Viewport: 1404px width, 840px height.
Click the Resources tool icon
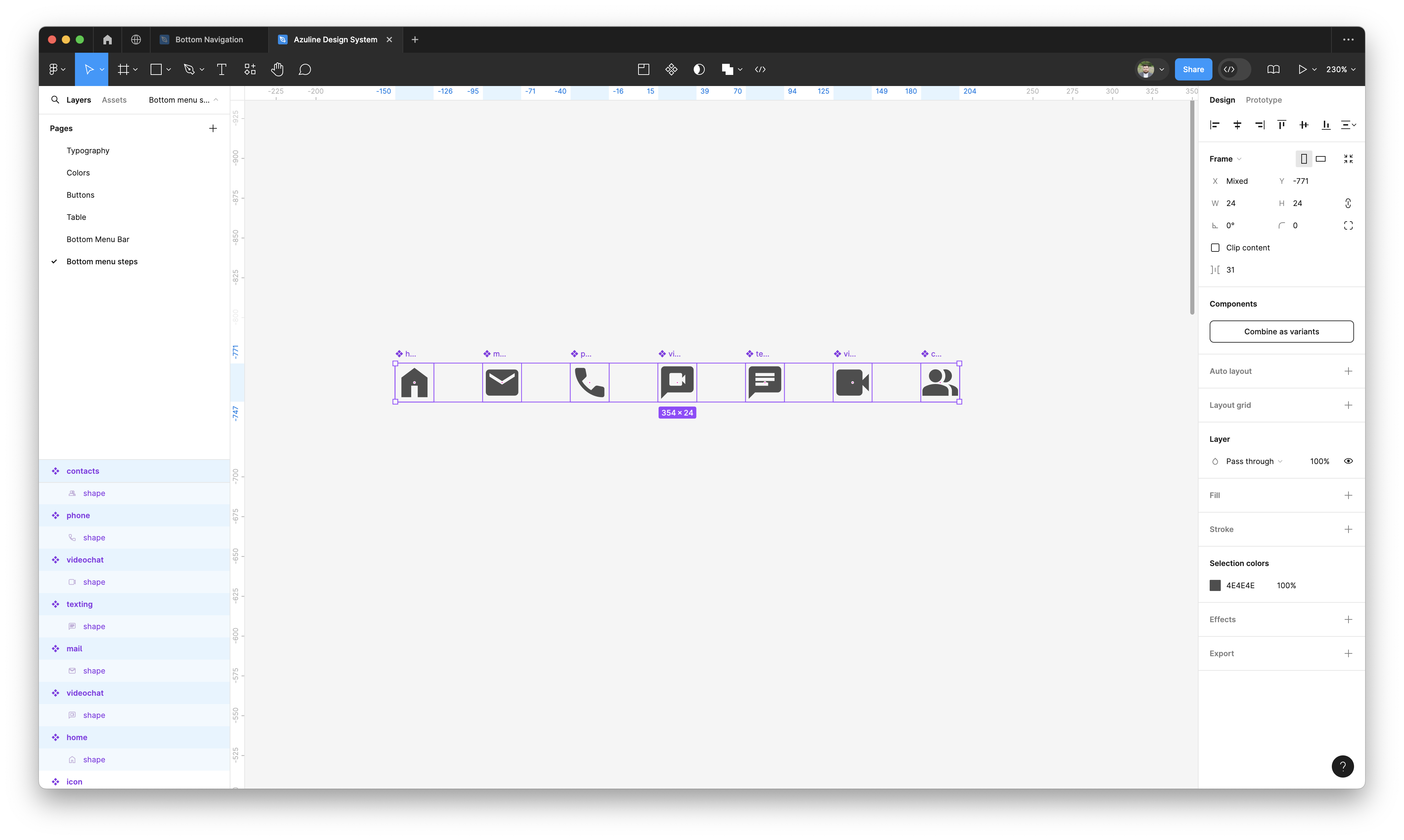click(250, 70)
